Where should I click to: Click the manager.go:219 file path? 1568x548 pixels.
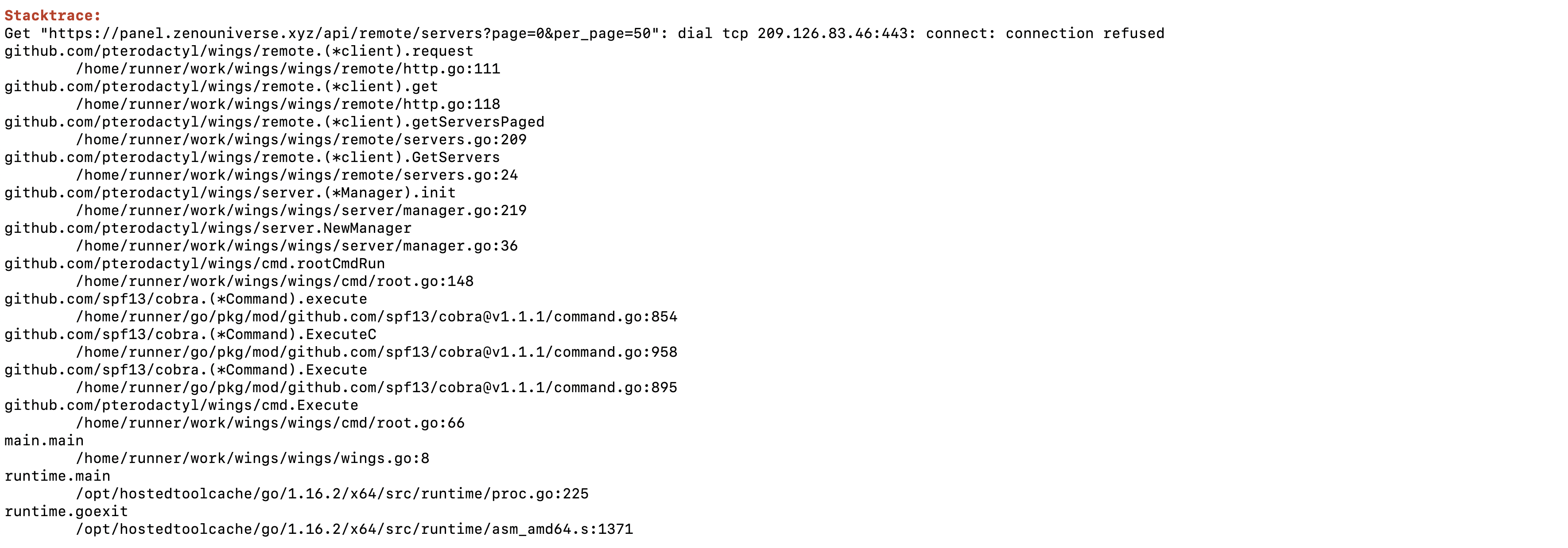(301, 210)
